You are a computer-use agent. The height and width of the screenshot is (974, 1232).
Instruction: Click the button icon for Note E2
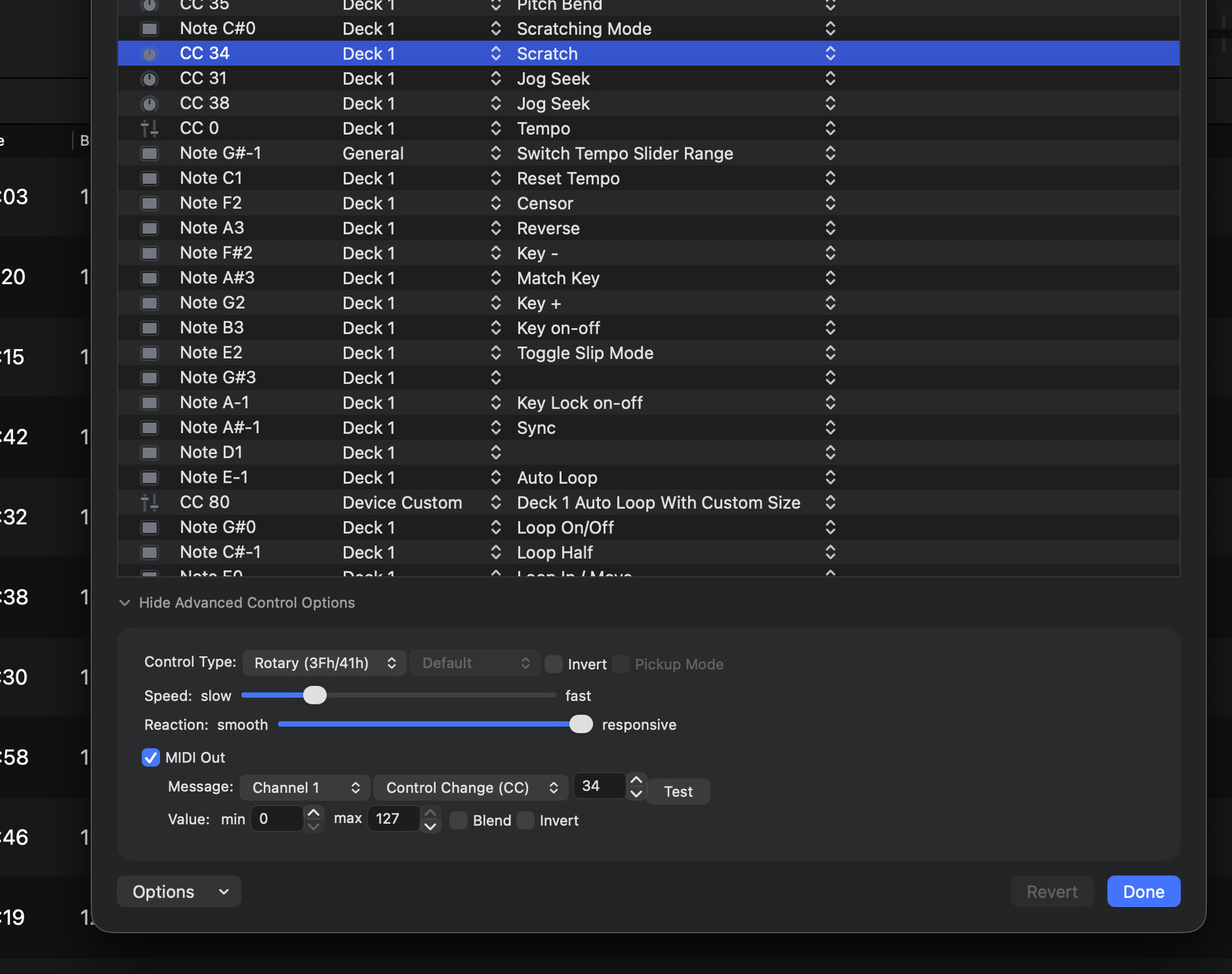pos(150,353)
